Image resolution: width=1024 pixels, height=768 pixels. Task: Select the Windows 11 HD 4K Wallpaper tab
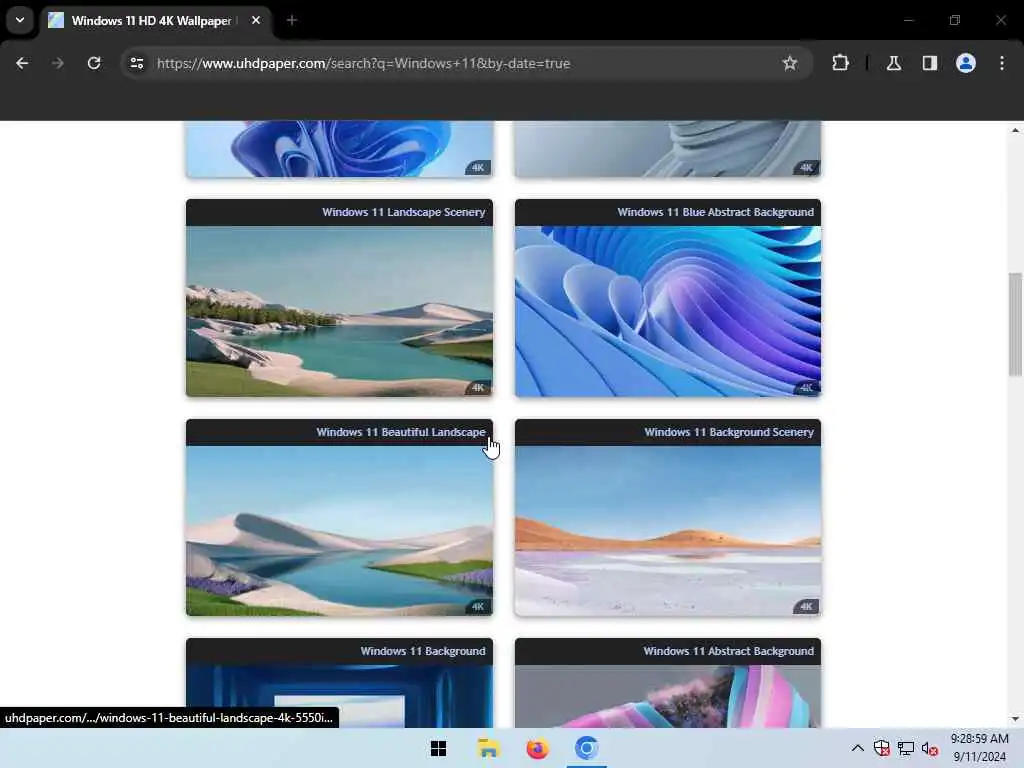tap(155, 20)
